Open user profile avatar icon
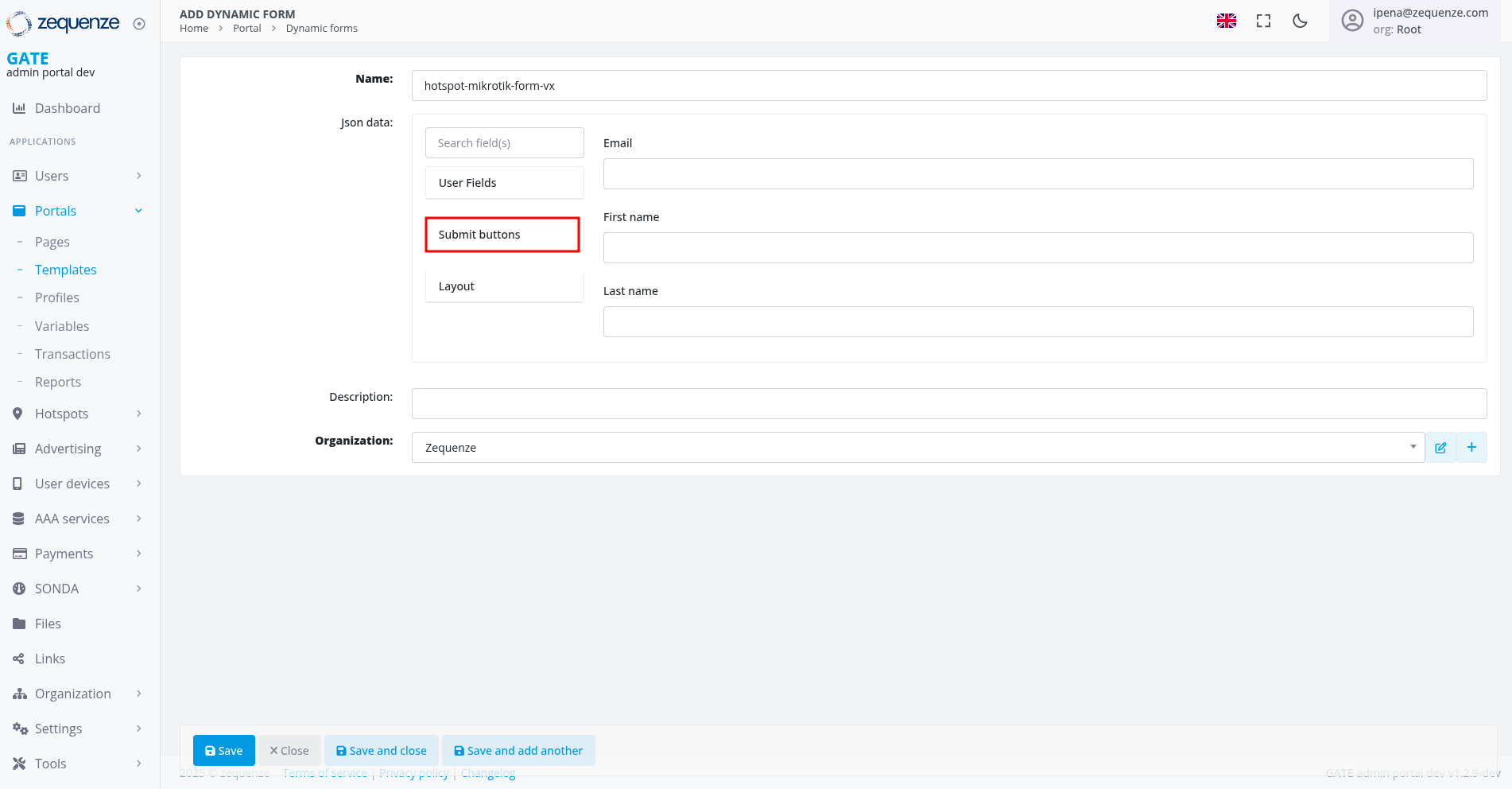 1352,21
